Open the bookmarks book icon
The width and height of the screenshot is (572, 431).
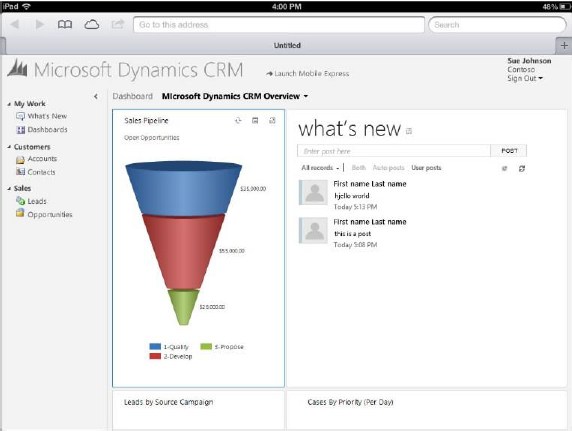click(x=65, y=24)
